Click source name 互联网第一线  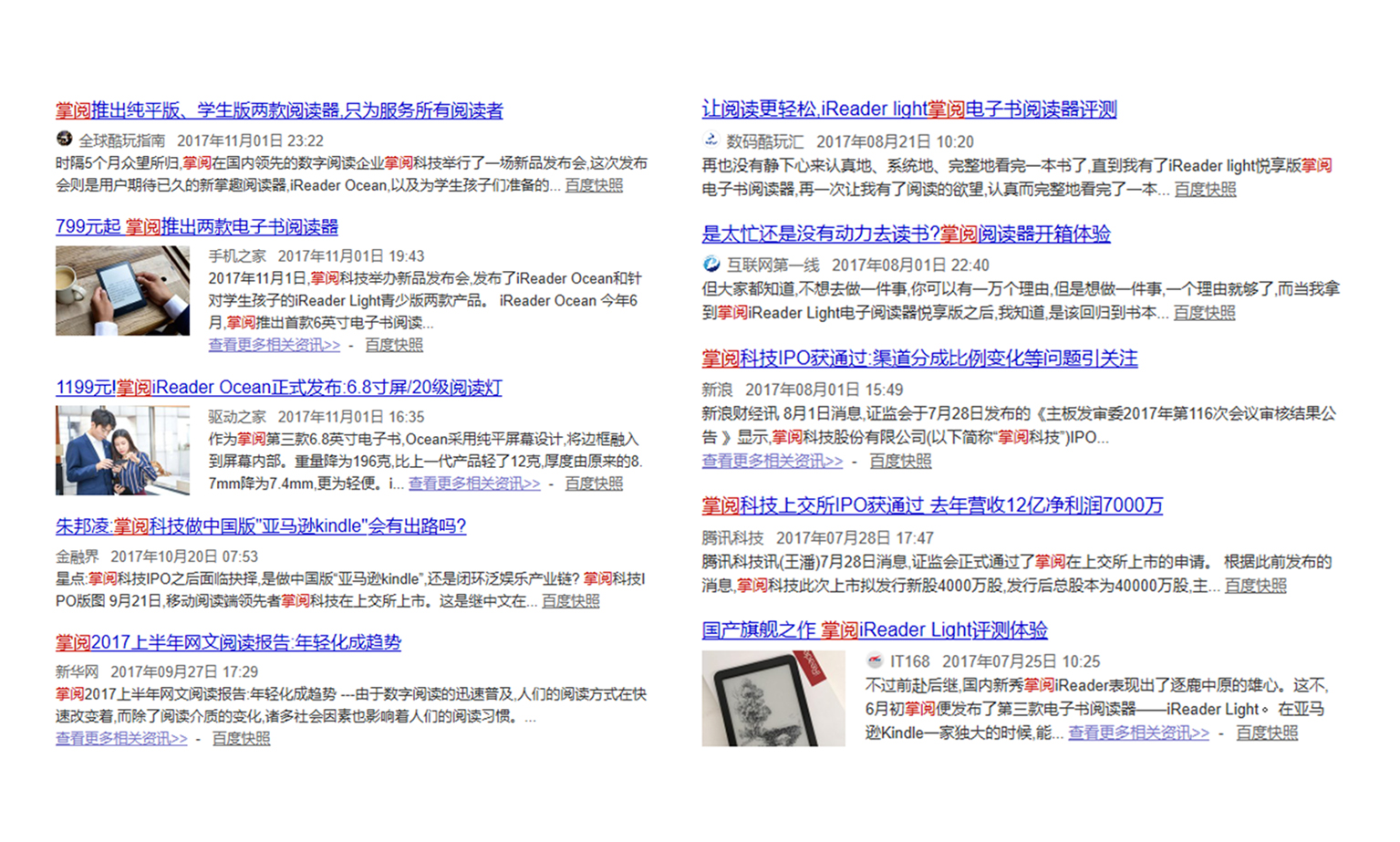(x=773, y=265)
